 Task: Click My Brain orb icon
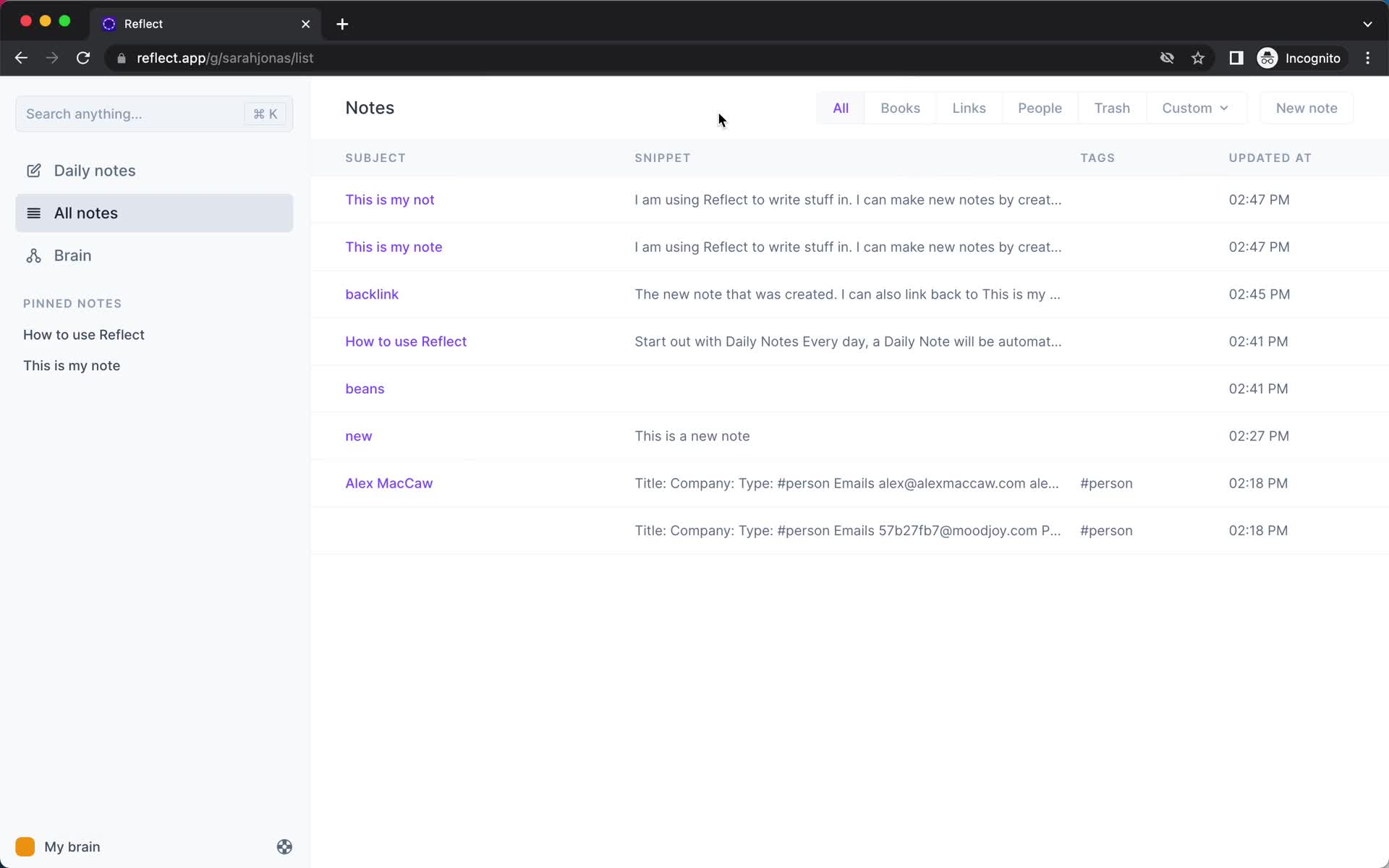pos(25,847)
